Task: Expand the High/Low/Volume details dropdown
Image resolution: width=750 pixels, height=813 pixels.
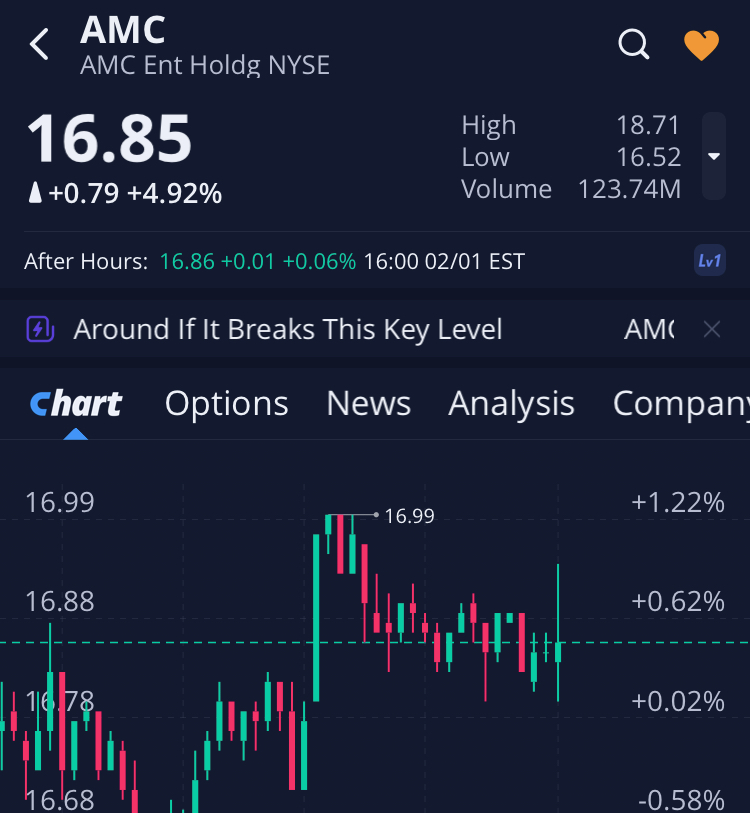Action: coord(713,156)
